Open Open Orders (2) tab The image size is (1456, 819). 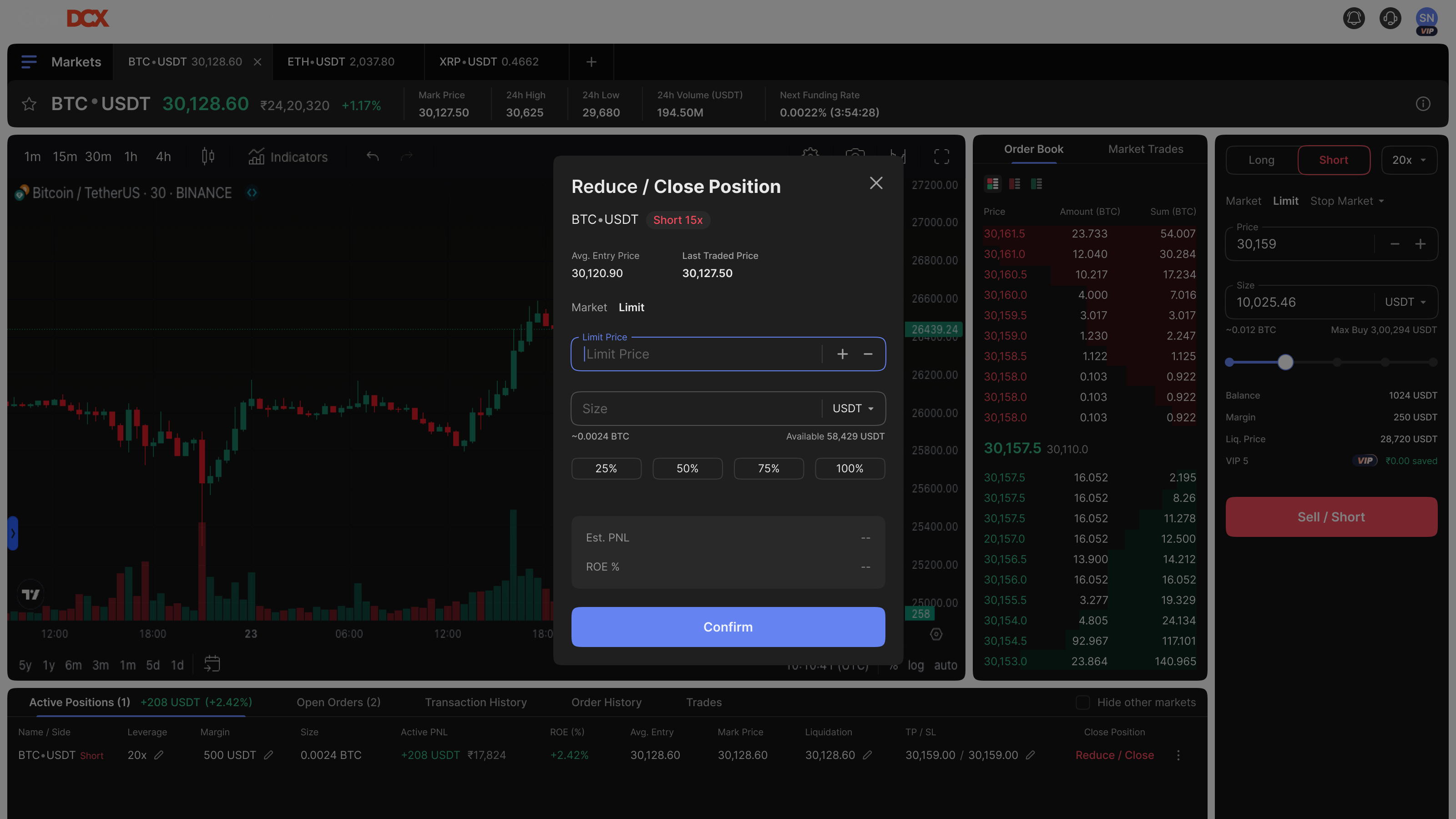339,703
